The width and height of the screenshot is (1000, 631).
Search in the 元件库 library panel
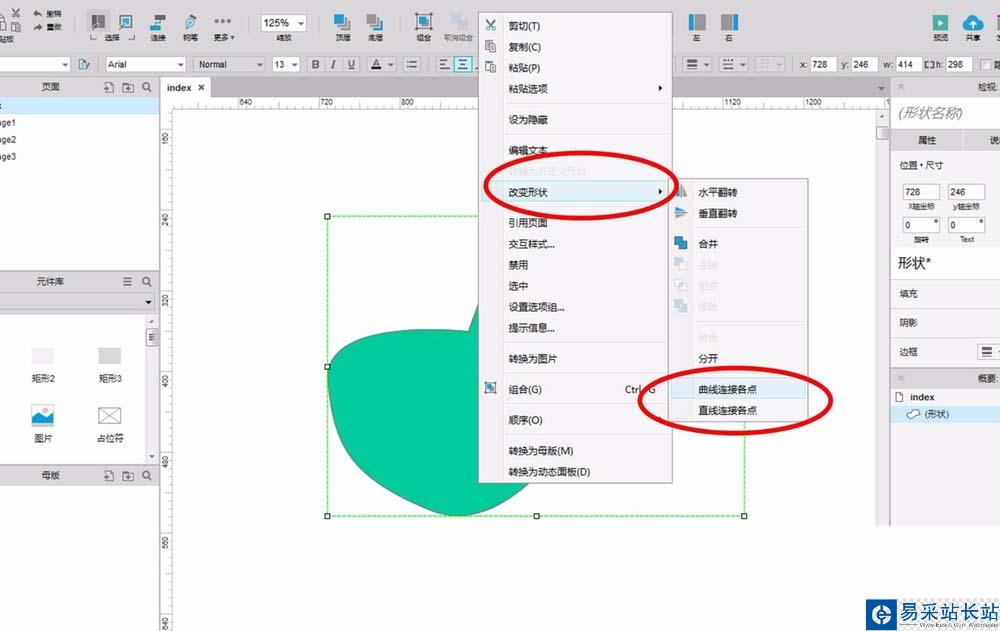(x=147, y=281)
